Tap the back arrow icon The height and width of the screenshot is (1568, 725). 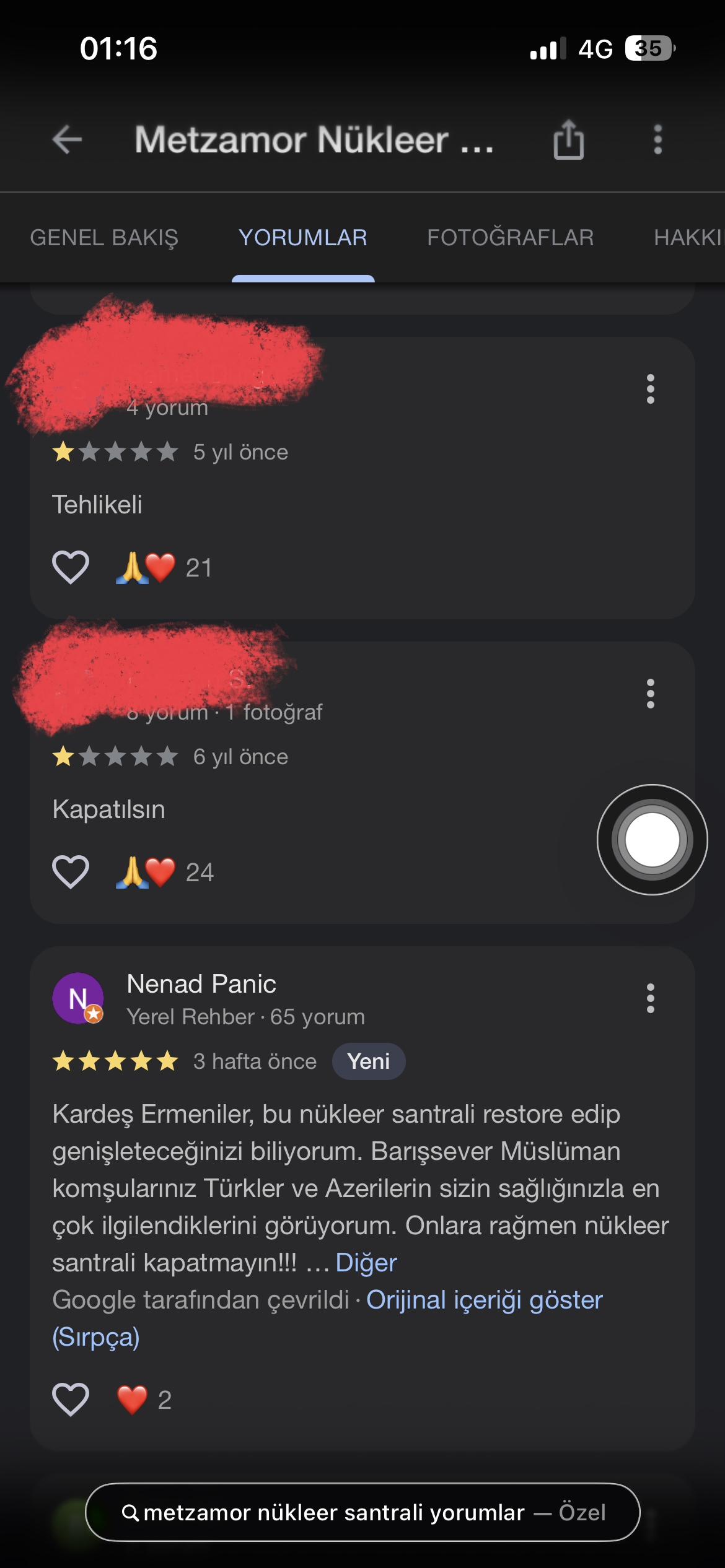[x=67, y=139]
